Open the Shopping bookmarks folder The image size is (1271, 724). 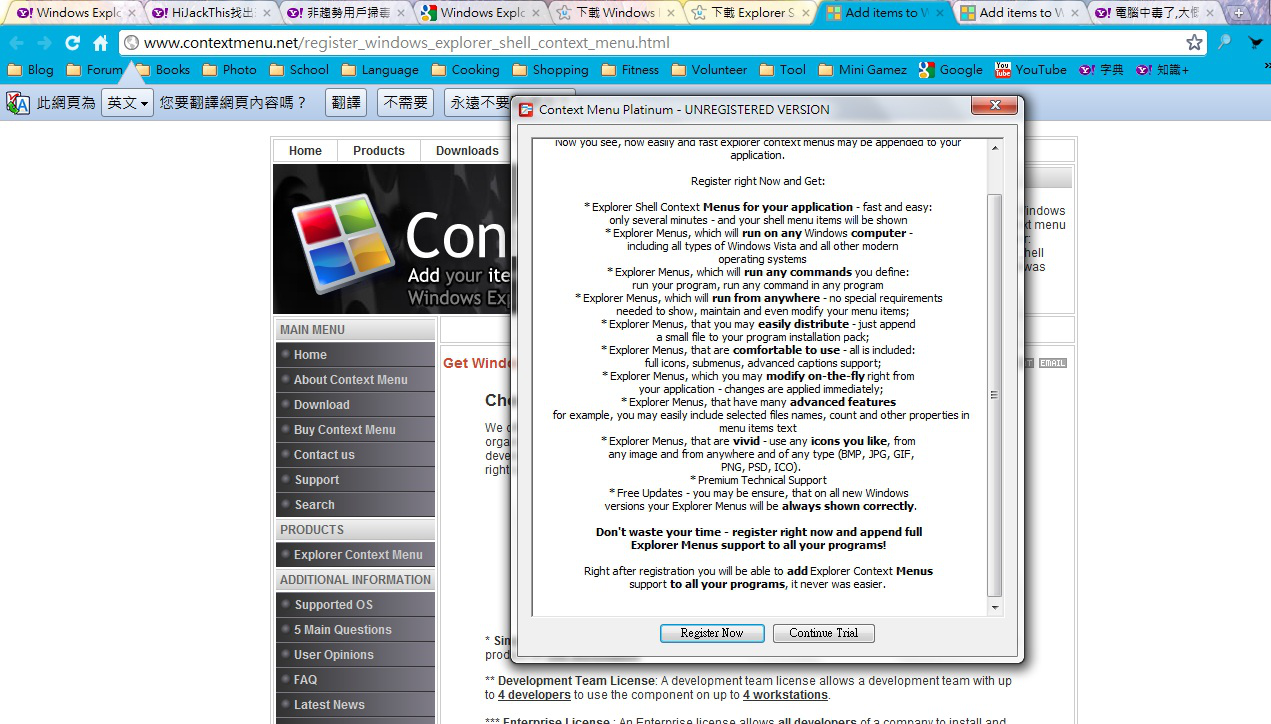[550, 70]
